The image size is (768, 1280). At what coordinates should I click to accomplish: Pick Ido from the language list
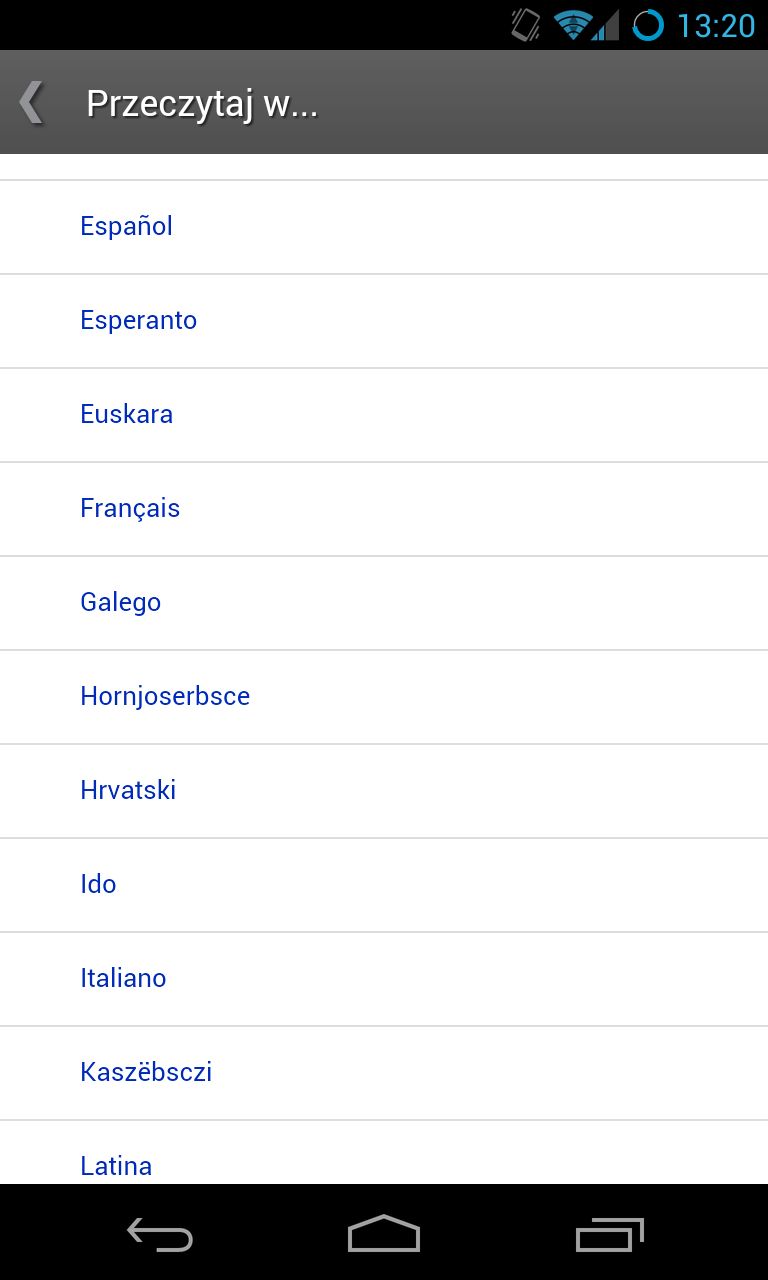[384, 885]
